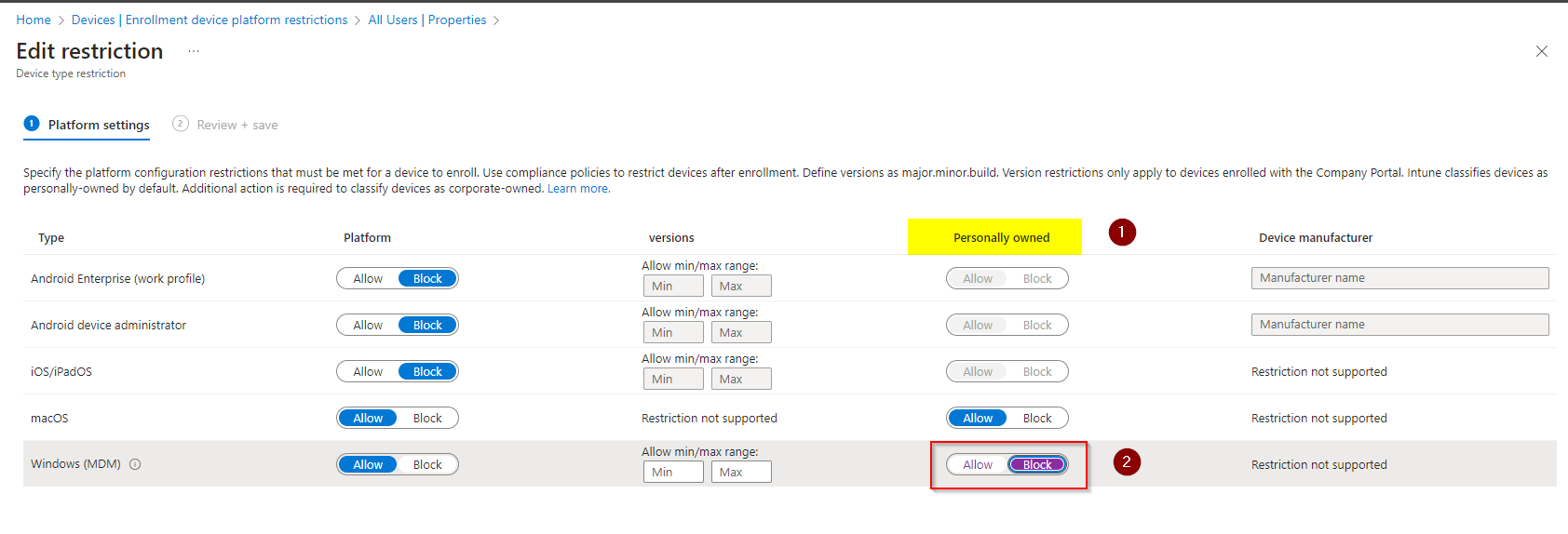Close the Edit restriction pane
The height and width of the screenshot is (534, 1568).
click(1542, 51)
